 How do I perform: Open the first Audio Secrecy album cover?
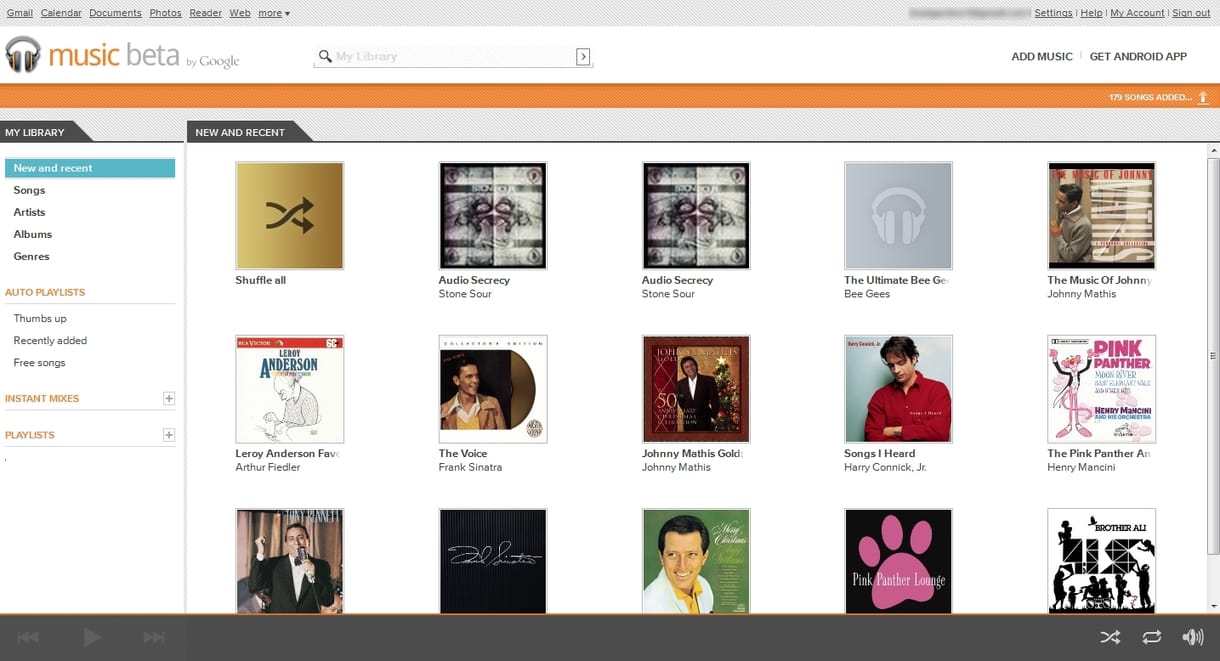[493, 216]
